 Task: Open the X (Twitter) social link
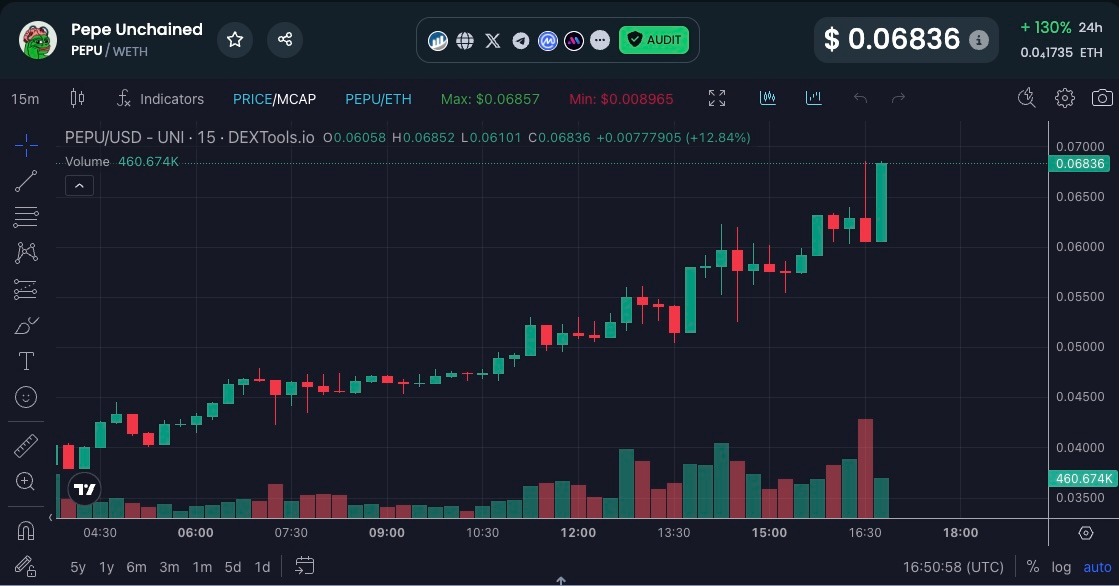(x=492, y=41)
